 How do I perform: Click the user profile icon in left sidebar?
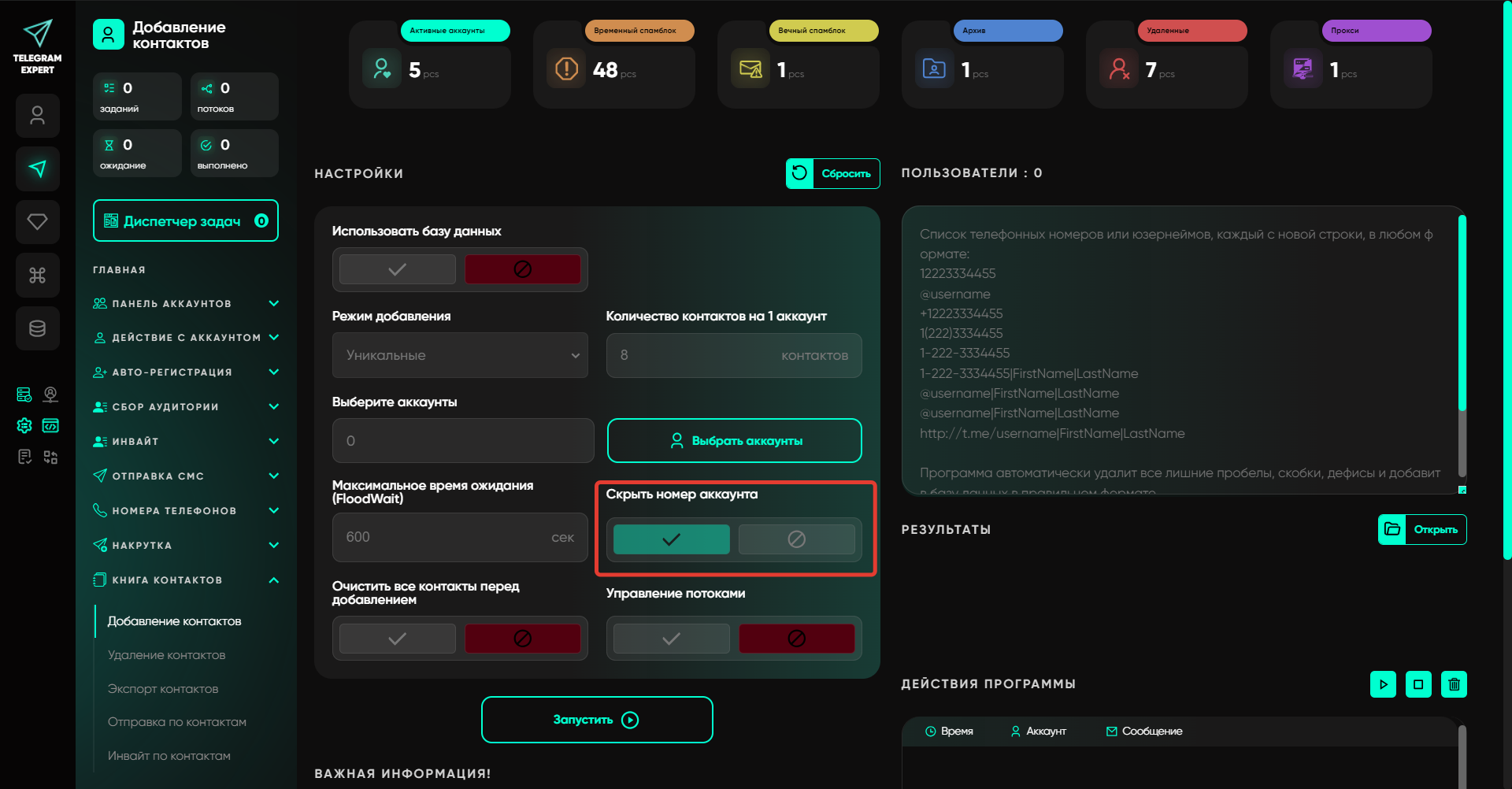click(37, 116)
